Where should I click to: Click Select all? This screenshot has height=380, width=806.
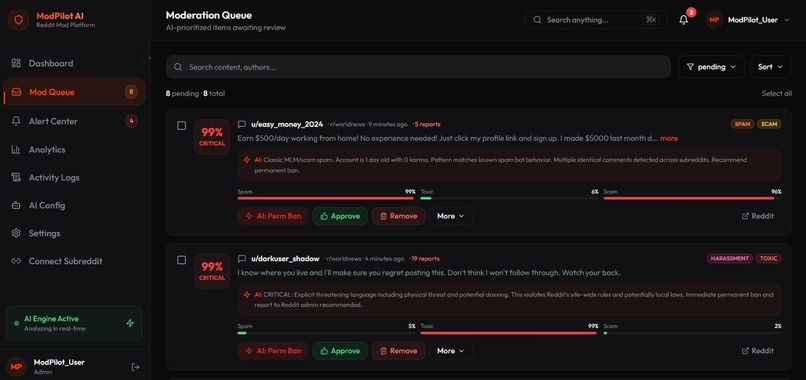(777, 94)
